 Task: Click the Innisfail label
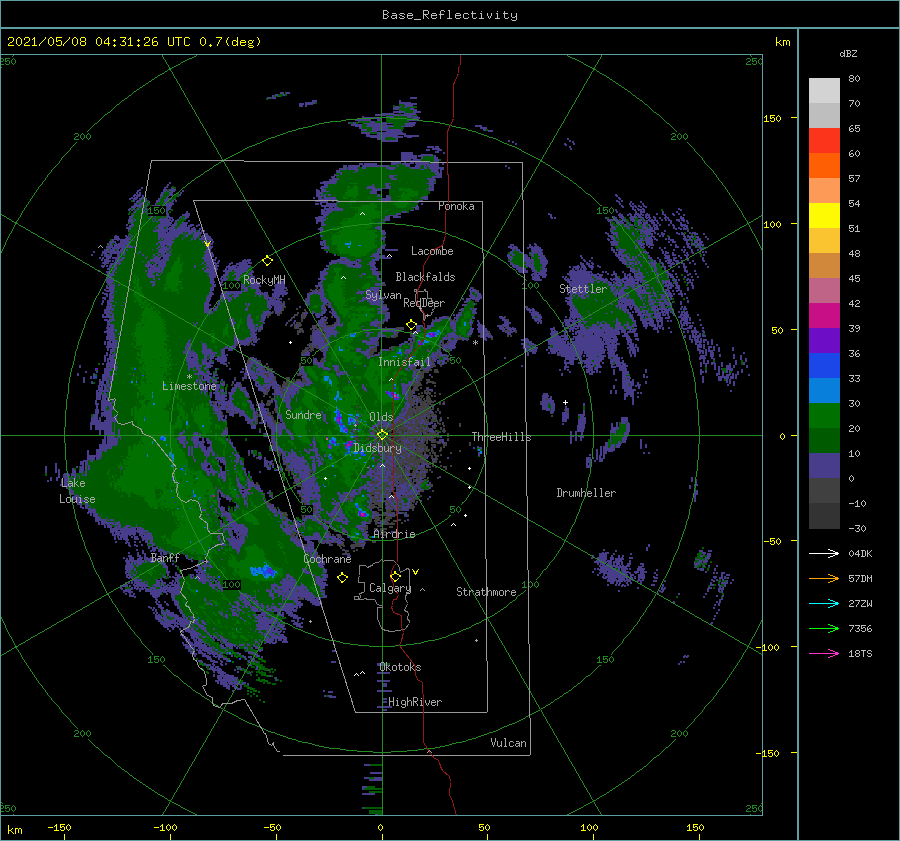[x=404, y=362]
